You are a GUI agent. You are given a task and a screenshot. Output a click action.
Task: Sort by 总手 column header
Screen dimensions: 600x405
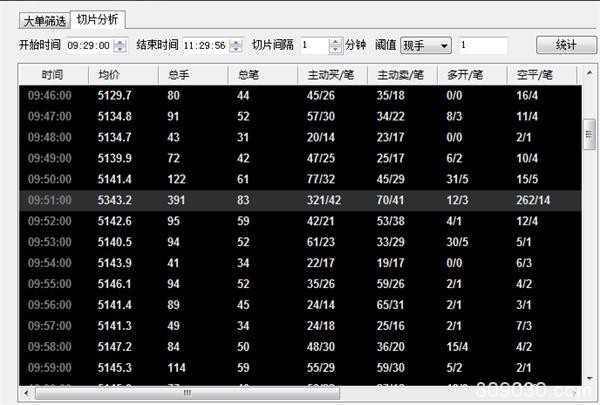(179, 75)
